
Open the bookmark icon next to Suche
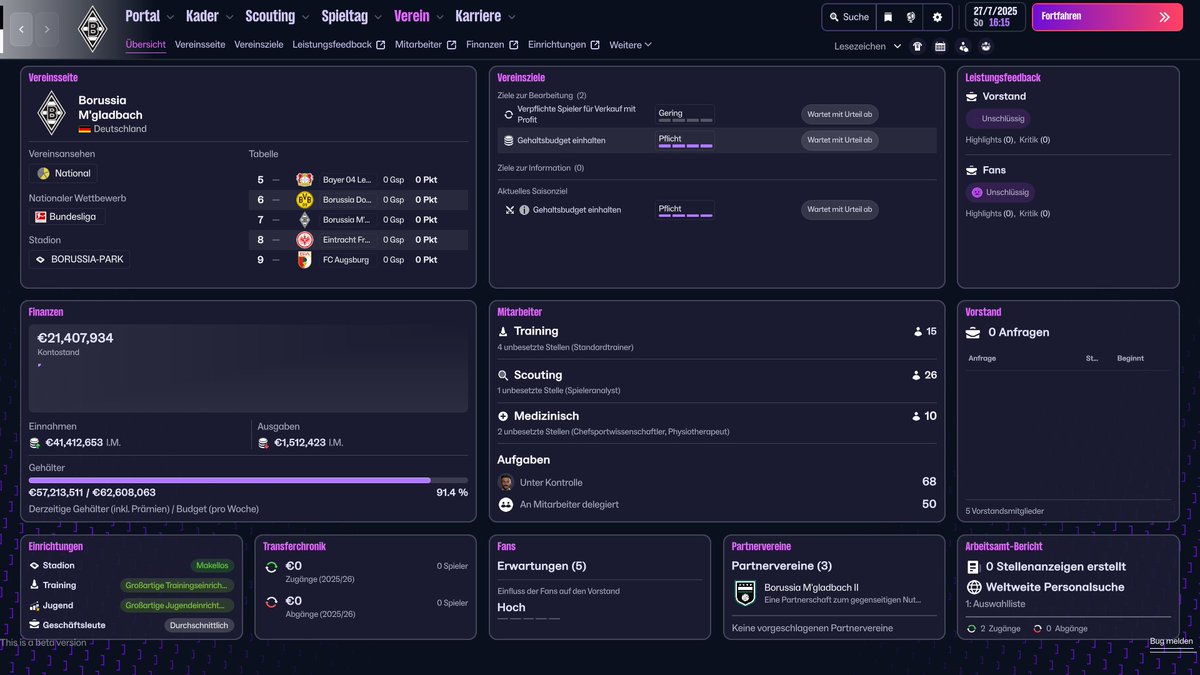click(x=888, y=17)
